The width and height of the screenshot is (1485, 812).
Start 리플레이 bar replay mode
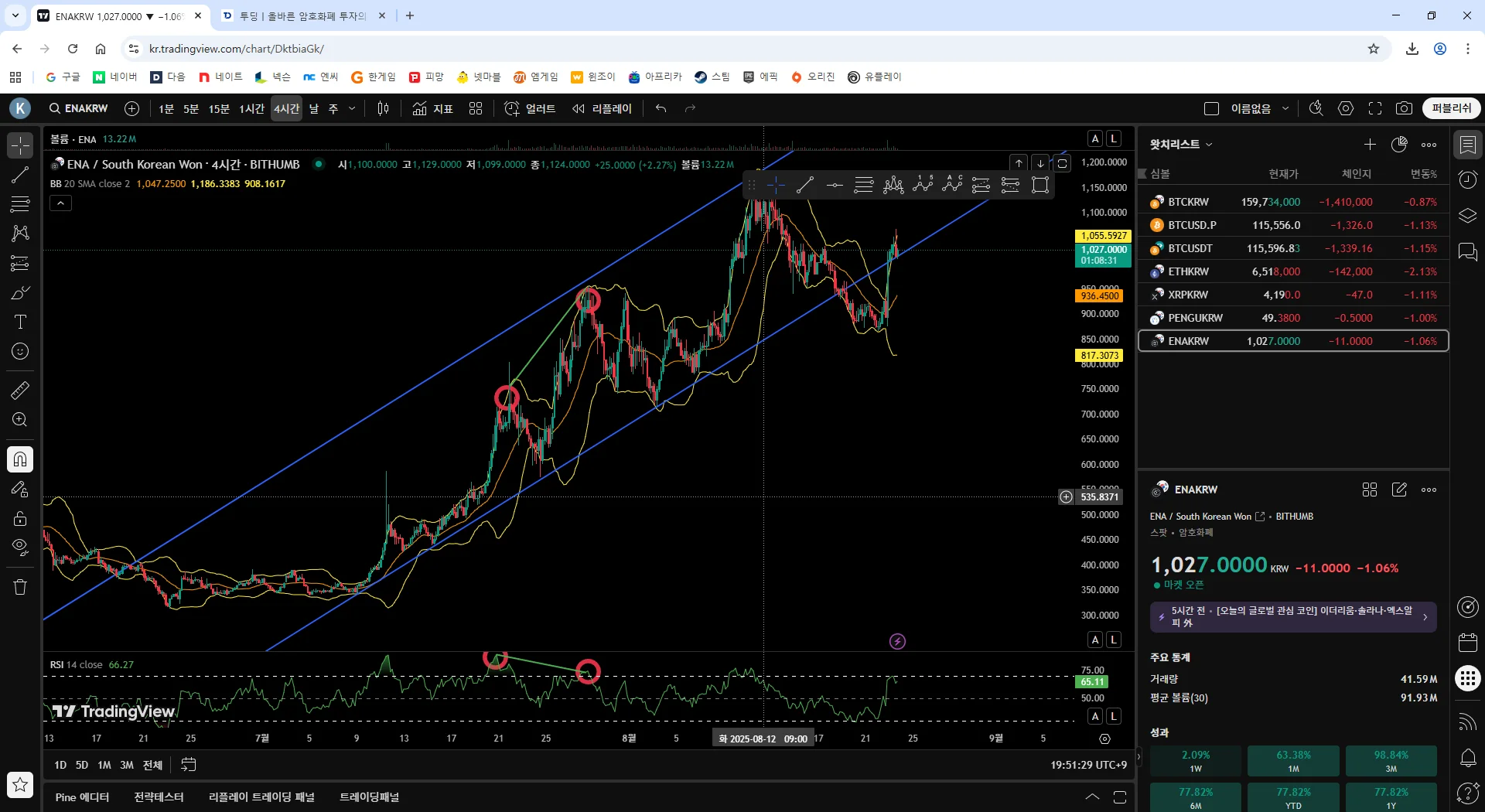coord(603,109)
